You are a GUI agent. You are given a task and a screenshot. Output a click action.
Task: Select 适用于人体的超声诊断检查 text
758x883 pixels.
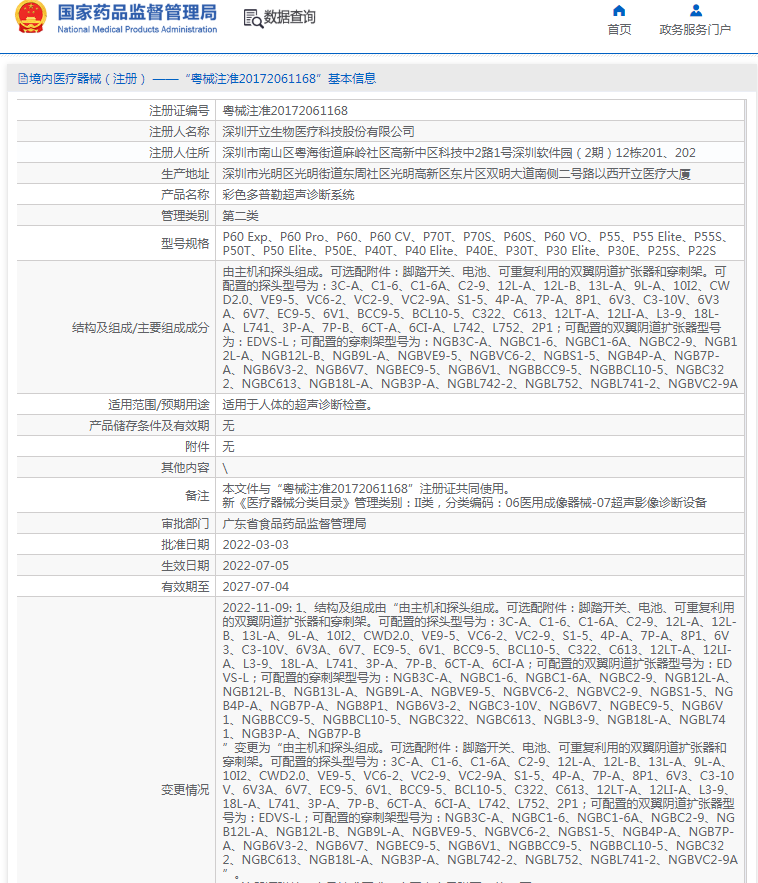[x=297, y=405]
